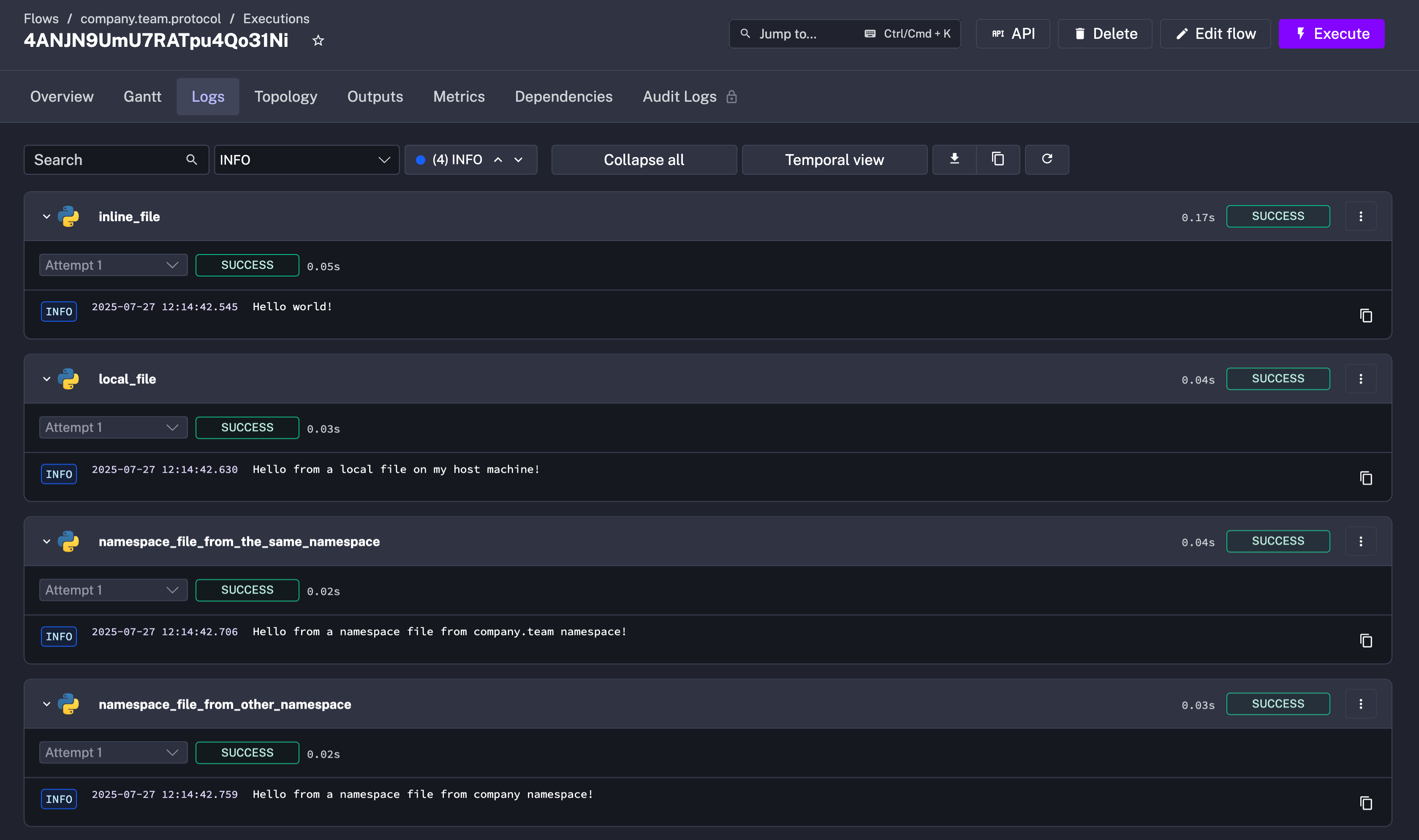Image resolution: width=1419 pixels, height=840 pixels.
Task: Open the inline_file task three-dot menu
Action: (1360, 216)
